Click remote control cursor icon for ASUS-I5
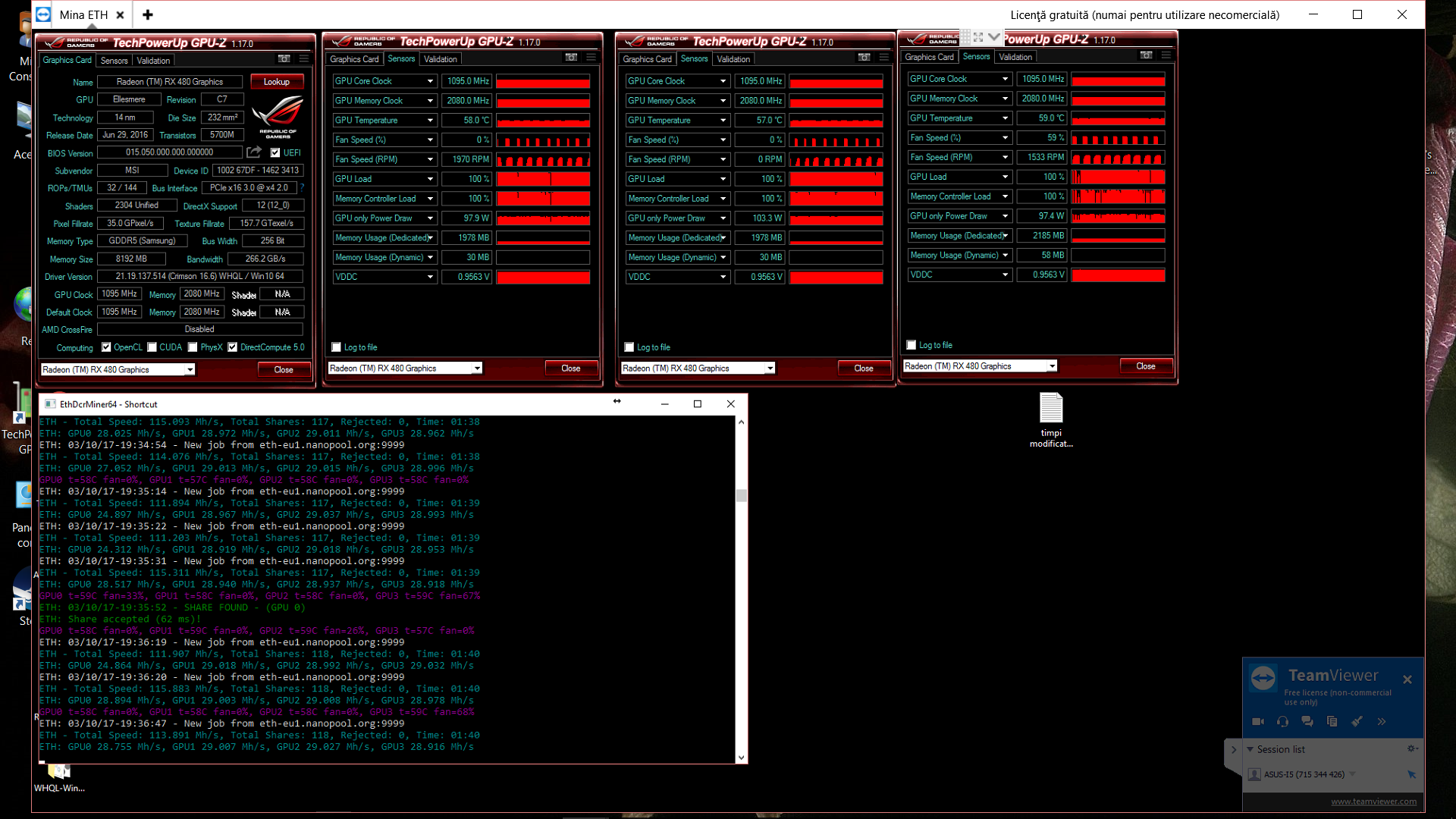 tap(1411, 774)
